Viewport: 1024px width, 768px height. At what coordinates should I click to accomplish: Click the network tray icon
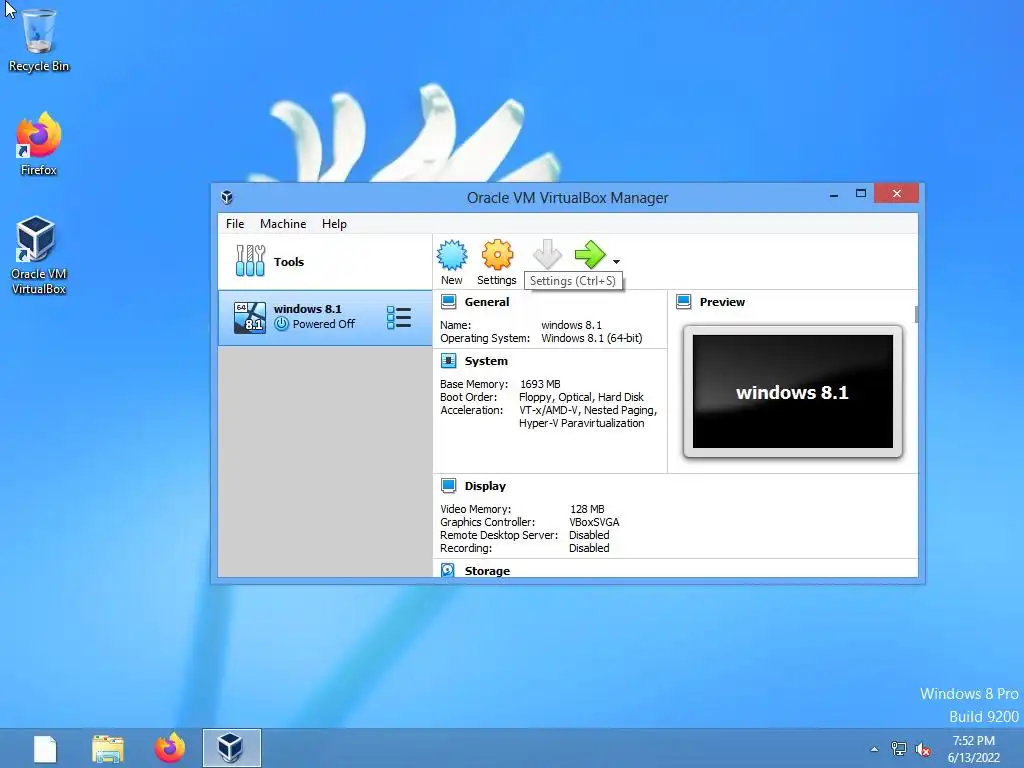point(899,749)
